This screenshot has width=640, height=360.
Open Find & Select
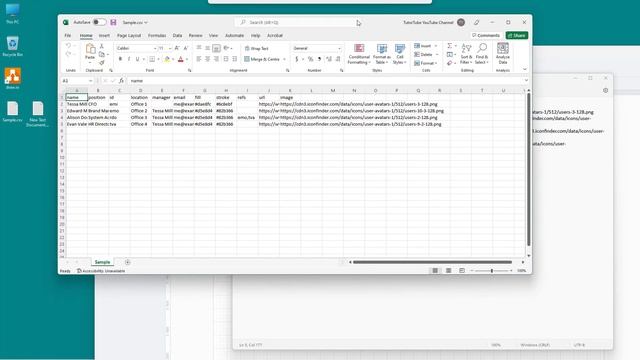[482, 54]
